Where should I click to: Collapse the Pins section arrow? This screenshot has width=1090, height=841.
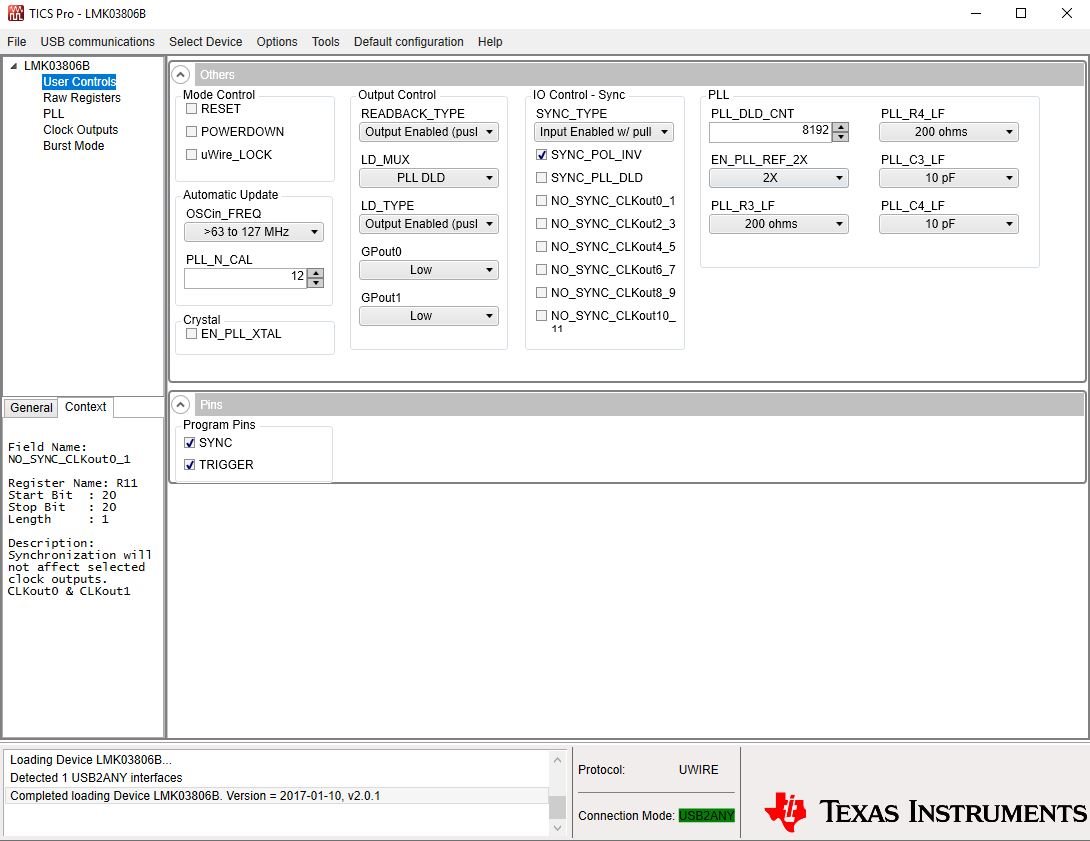tap(181, 405)
